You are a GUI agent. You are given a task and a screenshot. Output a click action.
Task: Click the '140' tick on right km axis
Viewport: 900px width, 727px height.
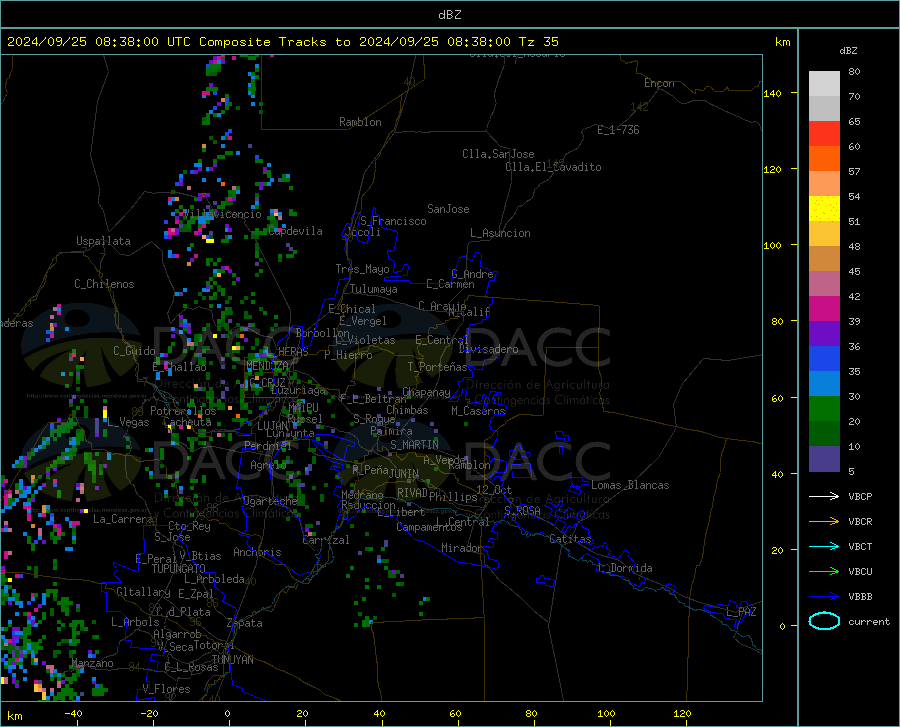coord(773,93)
